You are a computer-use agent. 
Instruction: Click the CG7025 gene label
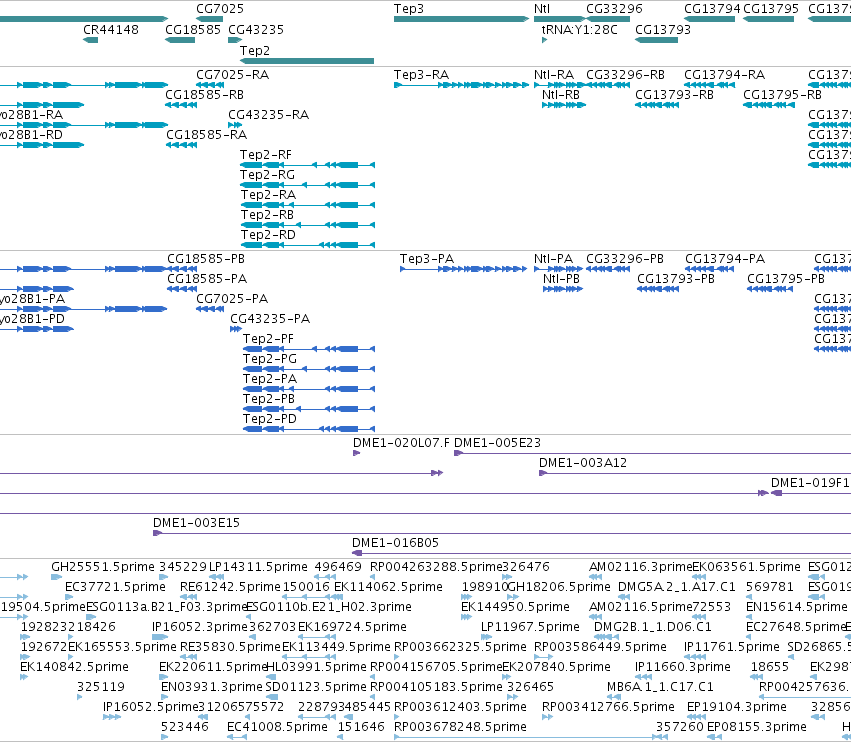(220, 9)
